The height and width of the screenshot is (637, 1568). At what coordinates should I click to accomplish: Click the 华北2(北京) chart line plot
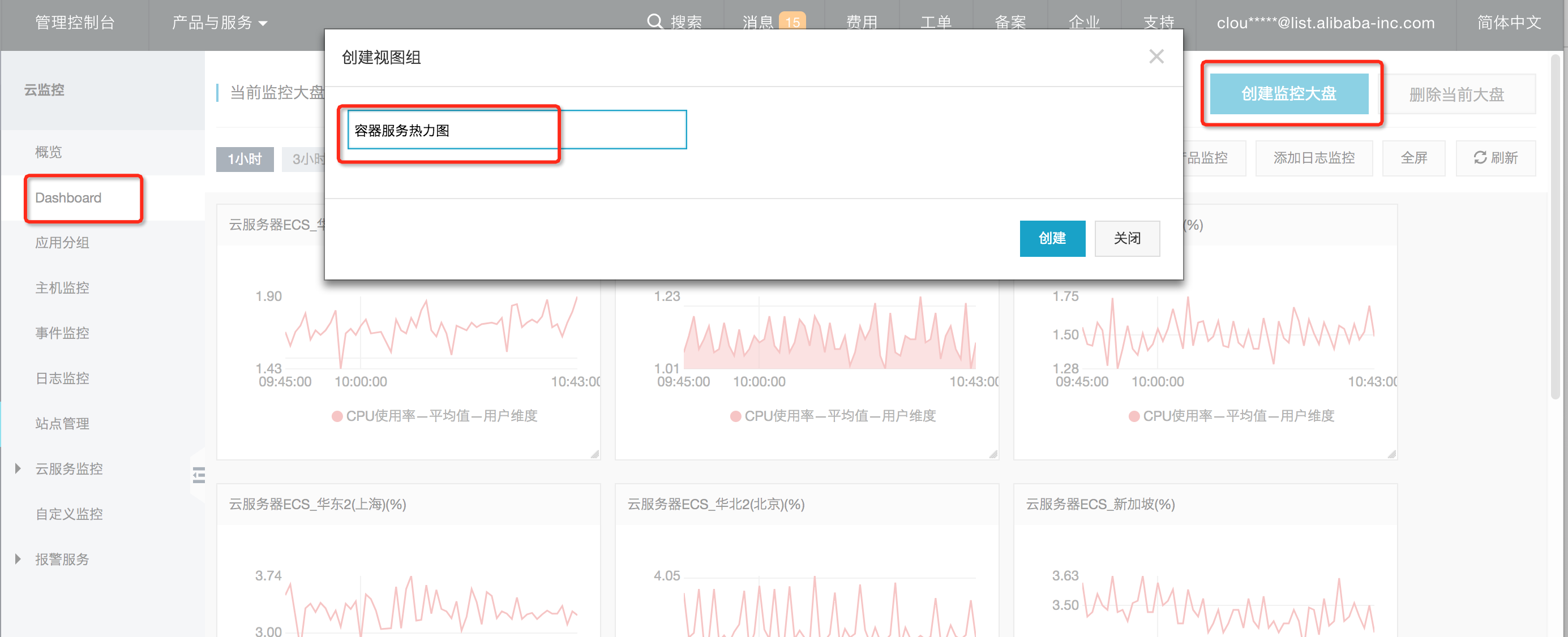point(830,607)
